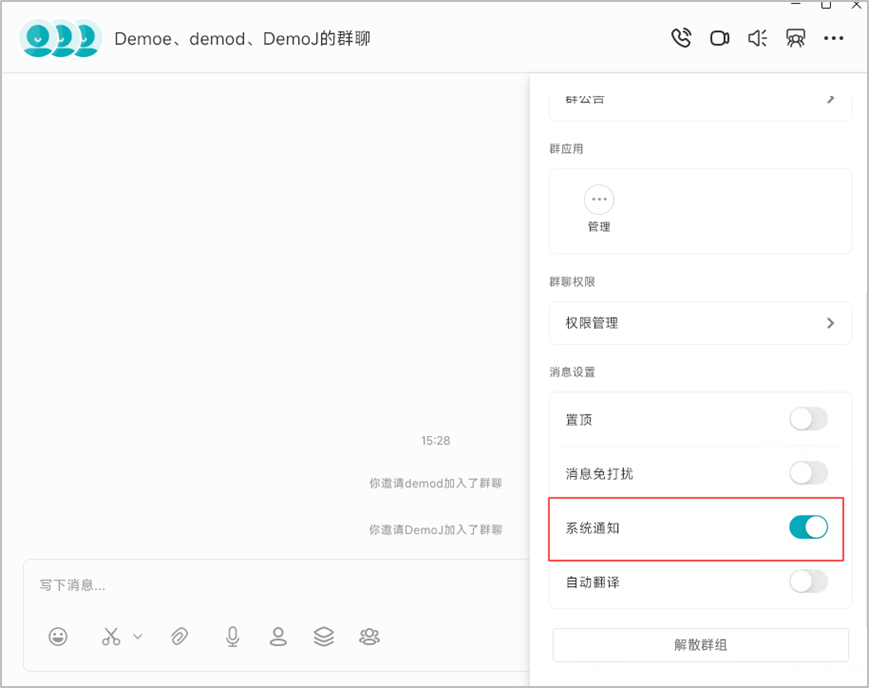
Task: Record a voice message with microphone
Action: click(x=233, y=636)
